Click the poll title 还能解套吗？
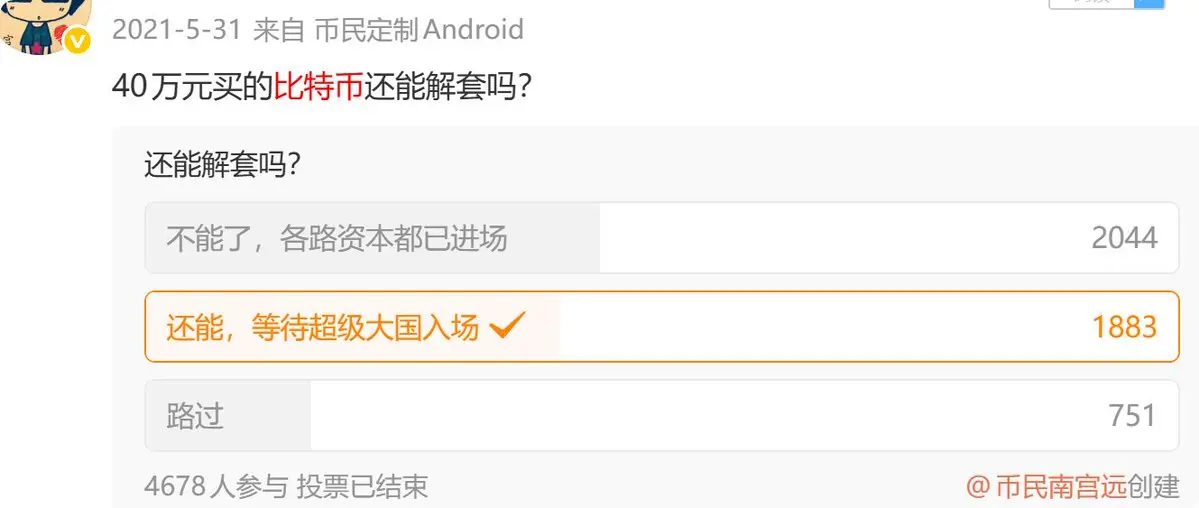Screen dimensions: 1199x508 tap(222, 165)
